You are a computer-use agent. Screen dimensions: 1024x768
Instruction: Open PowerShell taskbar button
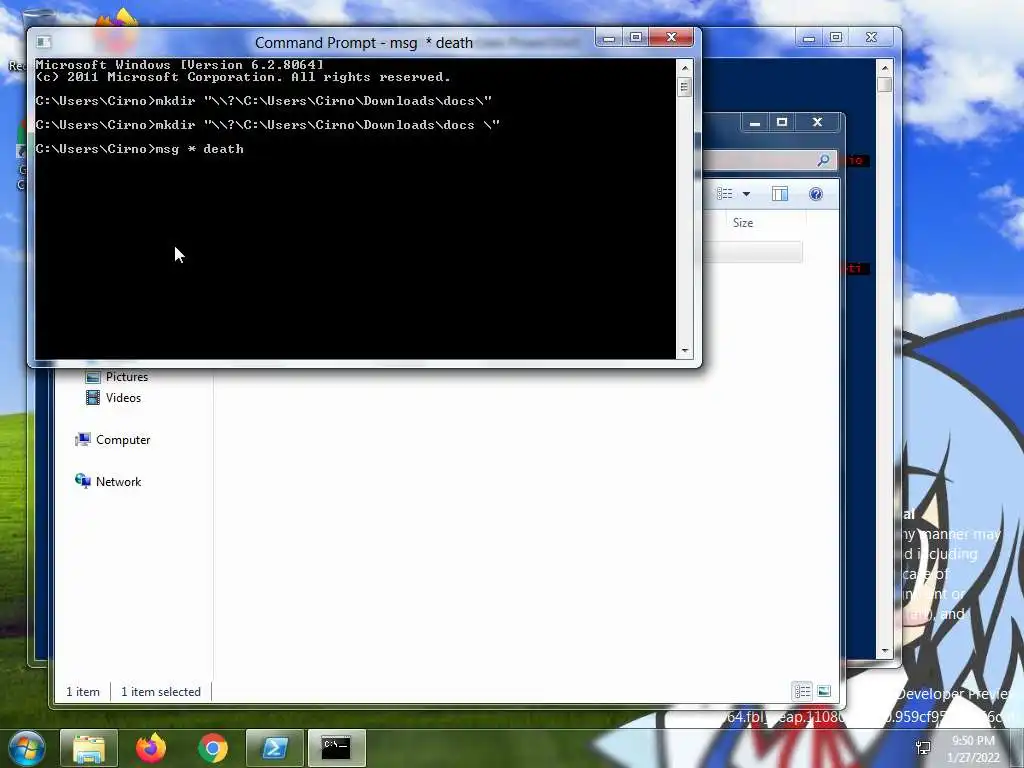274,748
